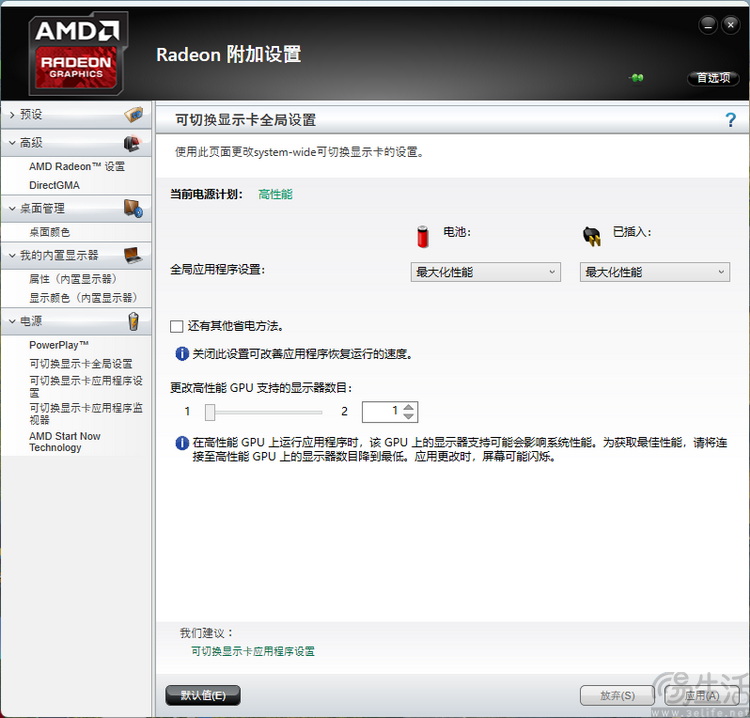Open the DirectGMA page

55,185
